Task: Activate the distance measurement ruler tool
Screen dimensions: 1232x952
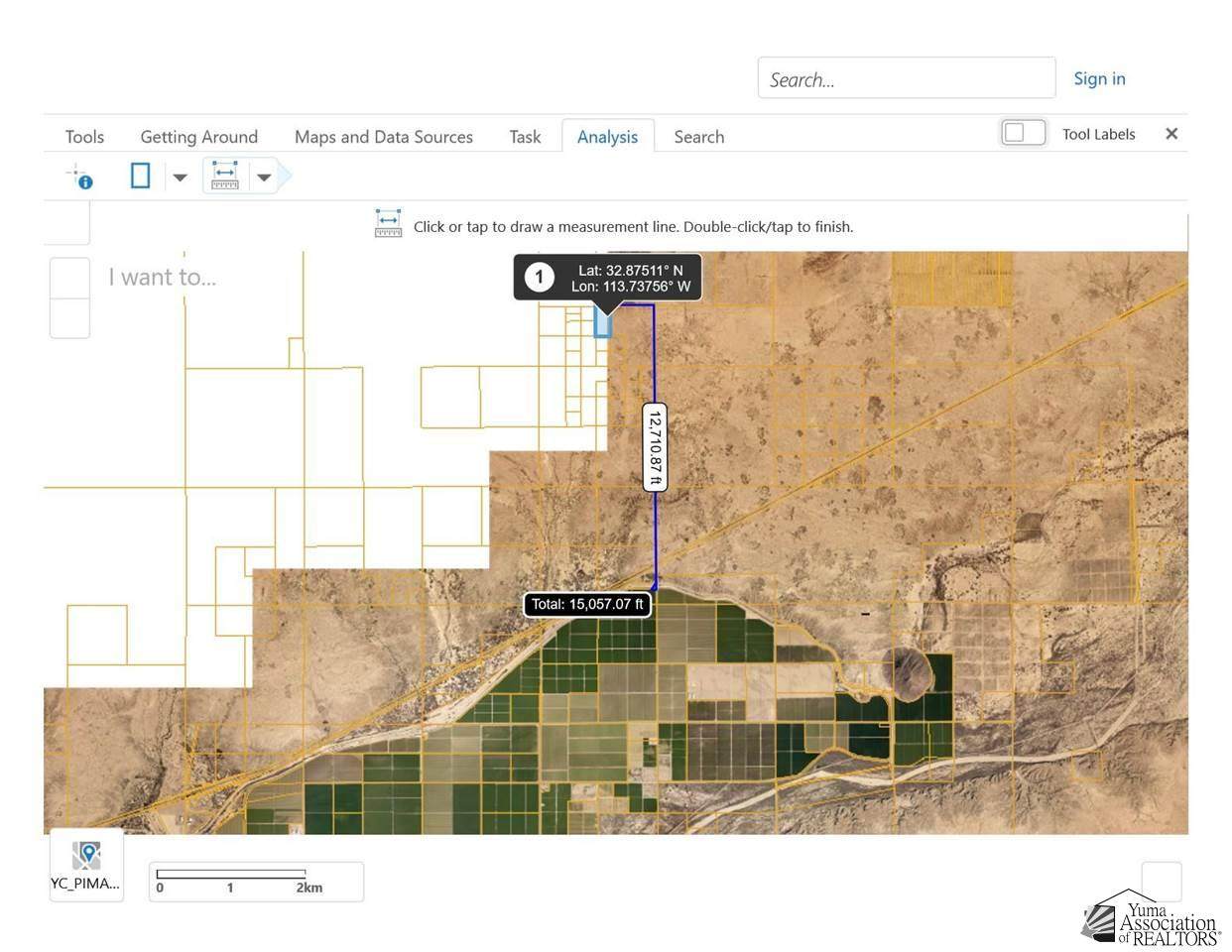Action: [225, 177]
